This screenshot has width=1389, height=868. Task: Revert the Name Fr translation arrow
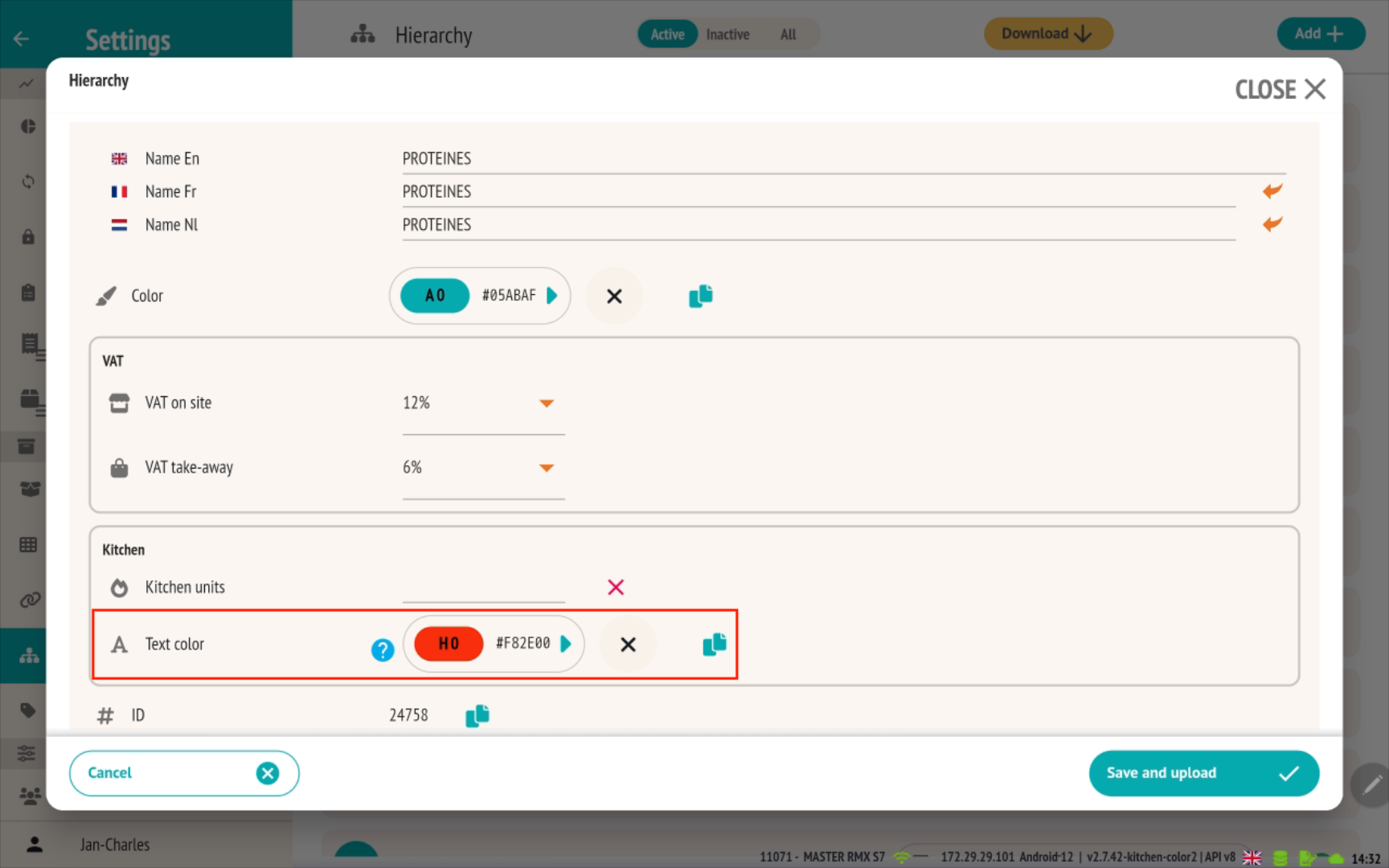click(x=1272, y=191)
